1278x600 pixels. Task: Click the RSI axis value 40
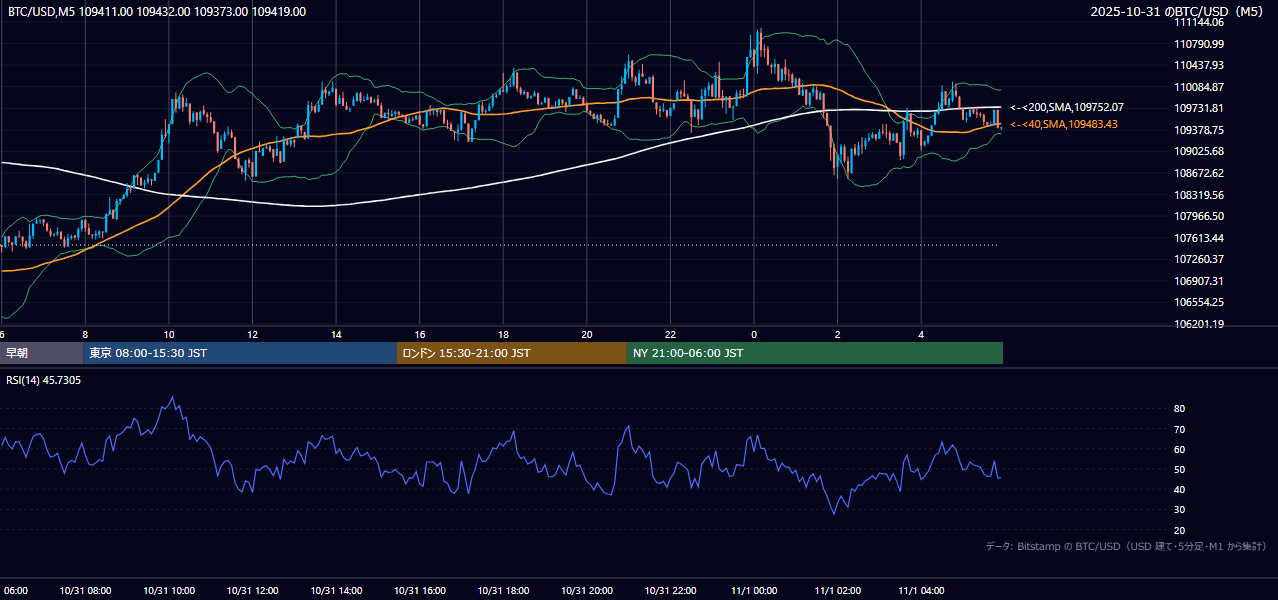point(1180,489)
